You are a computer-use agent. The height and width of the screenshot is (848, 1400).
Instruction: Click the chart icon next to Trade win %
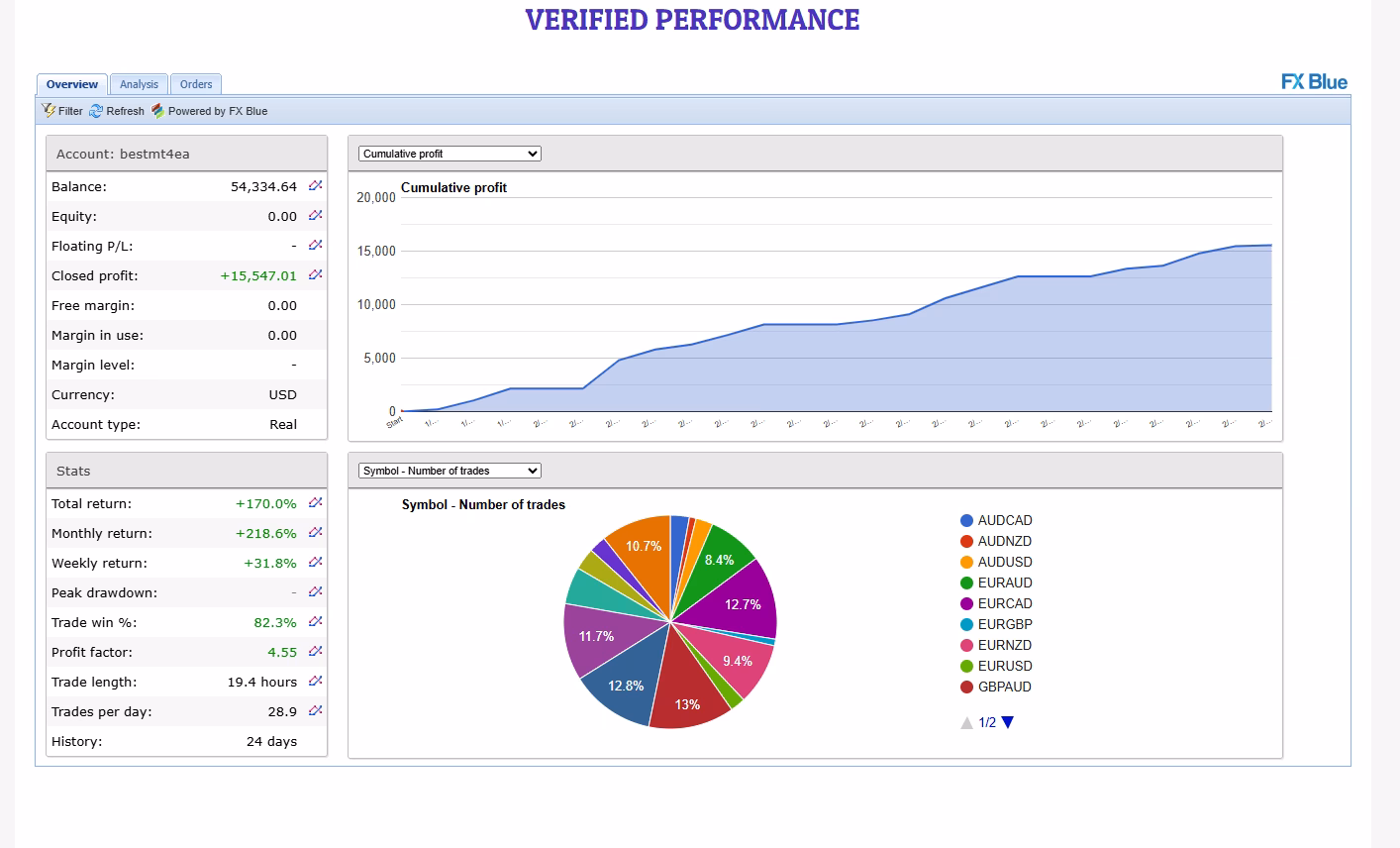315,621
